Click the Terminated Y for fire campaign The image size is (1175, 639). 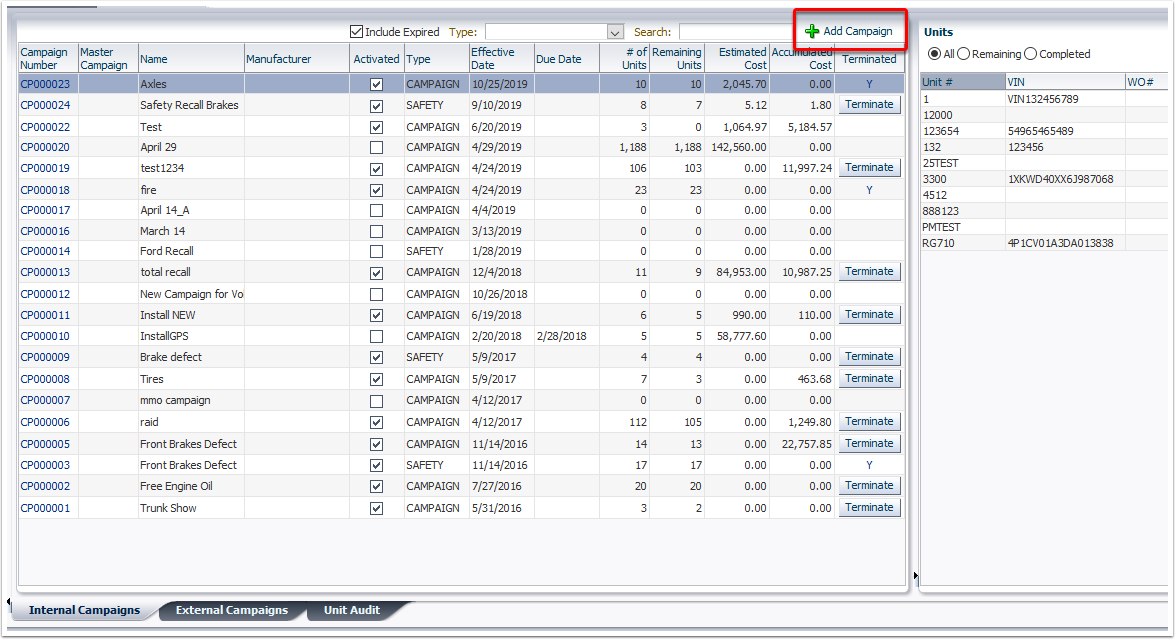(869, 190)
